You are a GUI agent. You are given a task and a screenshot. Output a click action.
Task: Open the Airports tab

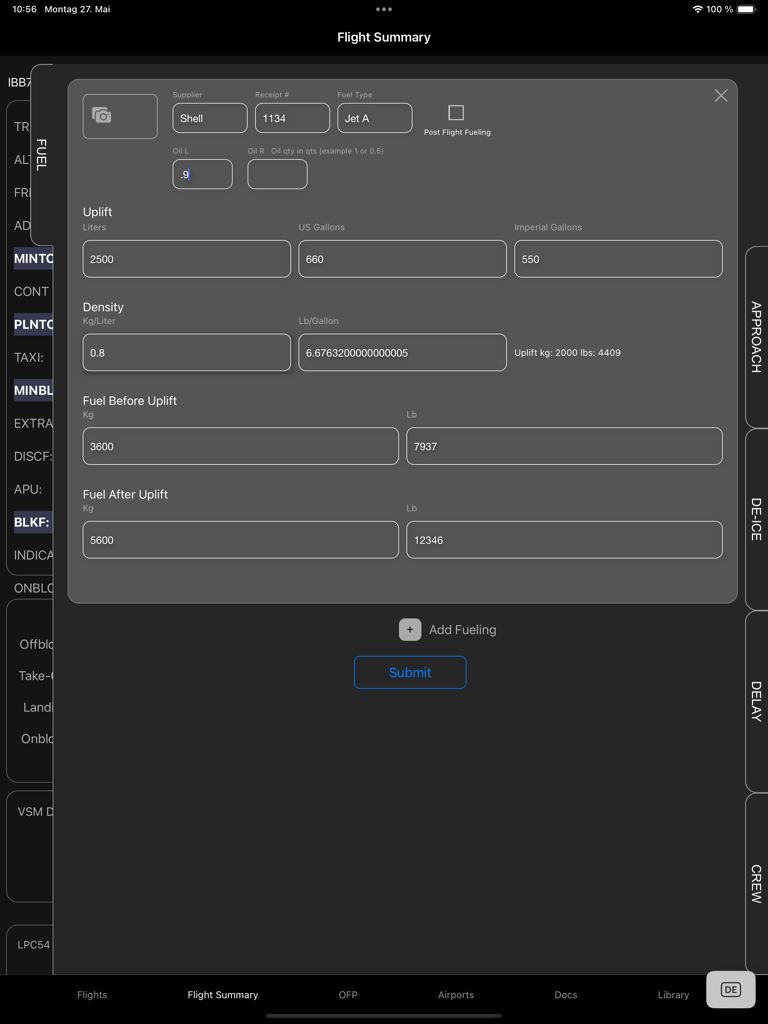point(455,995)
